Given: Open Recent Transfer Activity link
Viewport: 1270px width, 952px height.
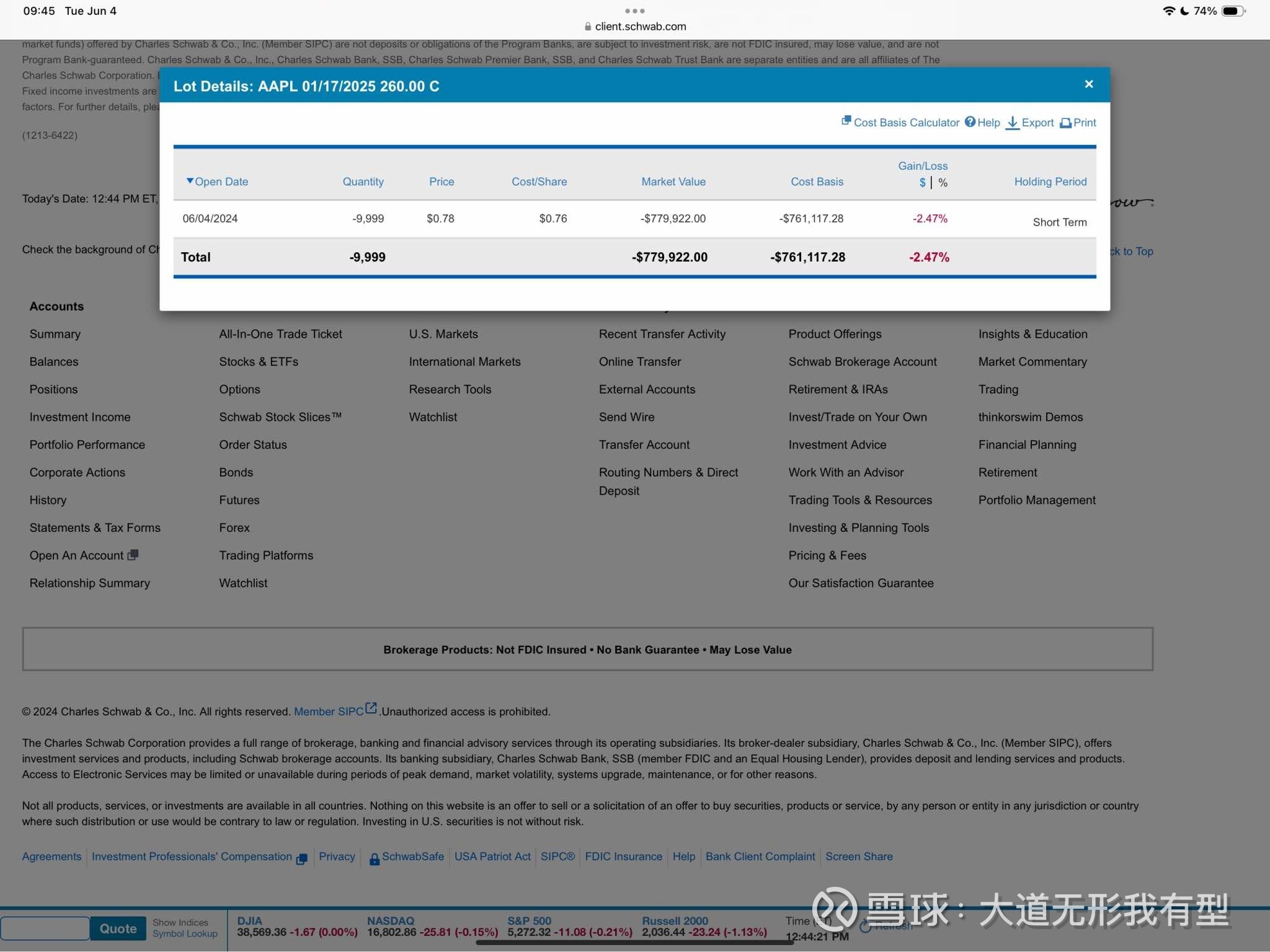Looking at the screenshot, I should pyautogui.click(x=662, y=334).
